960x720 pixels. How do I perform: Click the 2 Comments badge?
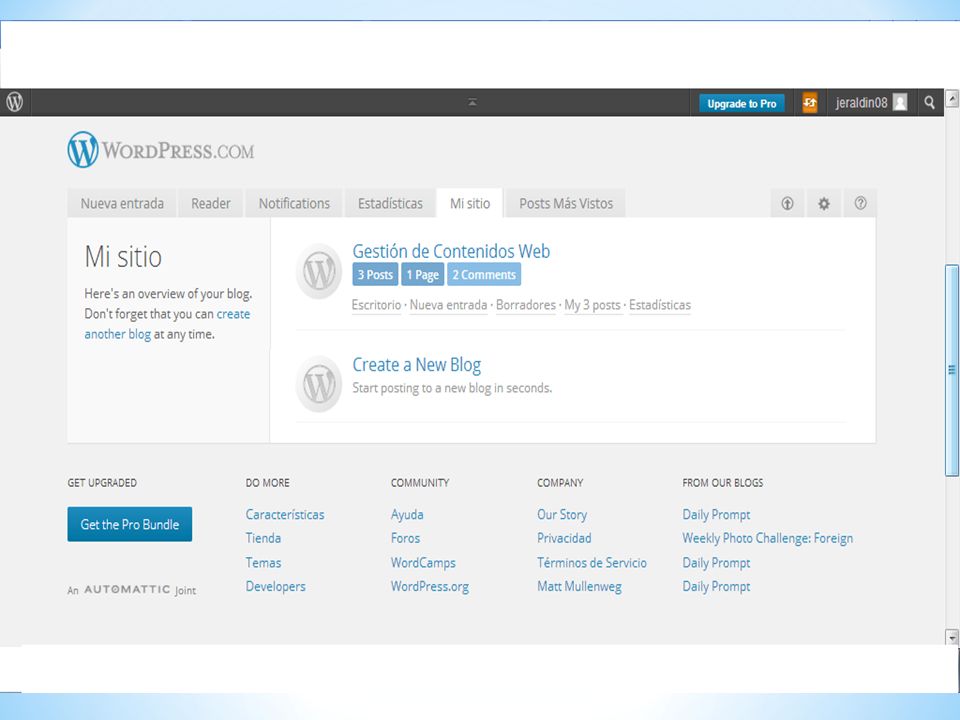click(x=484, y=274)
